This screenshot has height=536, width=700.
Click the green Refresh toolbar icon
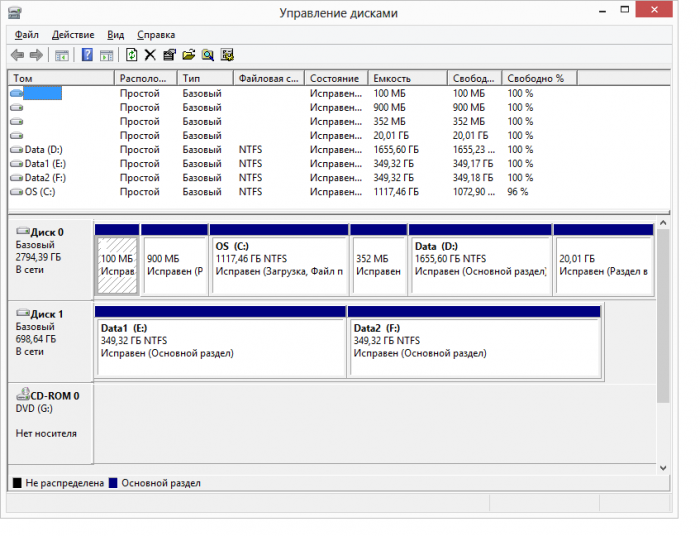coord(131,55)
